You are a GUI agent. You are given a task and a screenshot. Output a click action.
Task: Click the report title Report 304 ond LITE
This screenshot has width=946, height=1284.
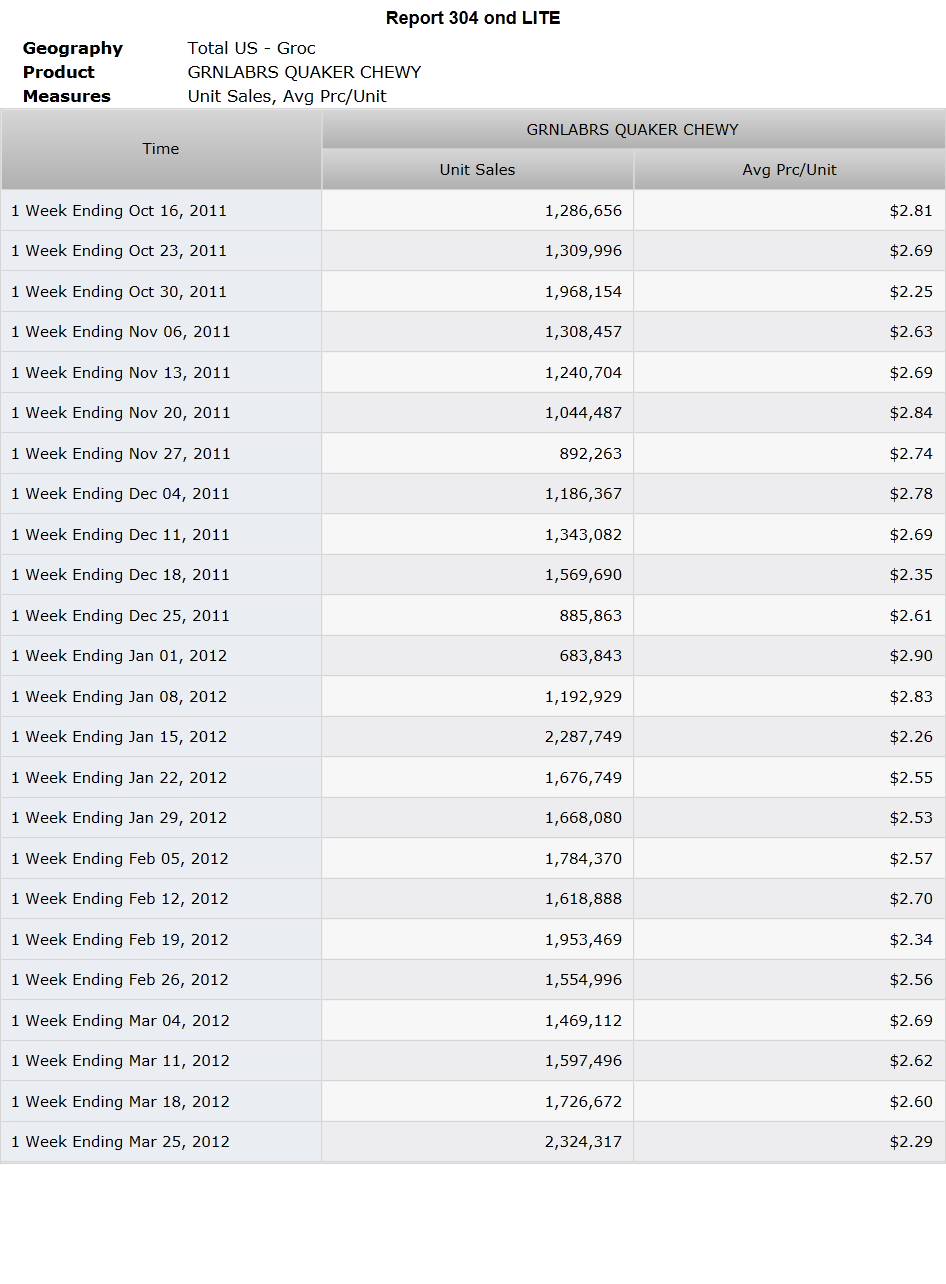point(473,18)
